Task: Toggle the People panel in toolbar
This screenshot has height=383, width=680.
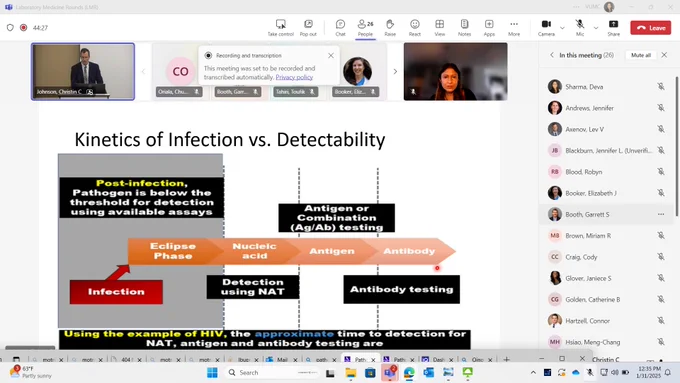Action: tap(365, 28)
